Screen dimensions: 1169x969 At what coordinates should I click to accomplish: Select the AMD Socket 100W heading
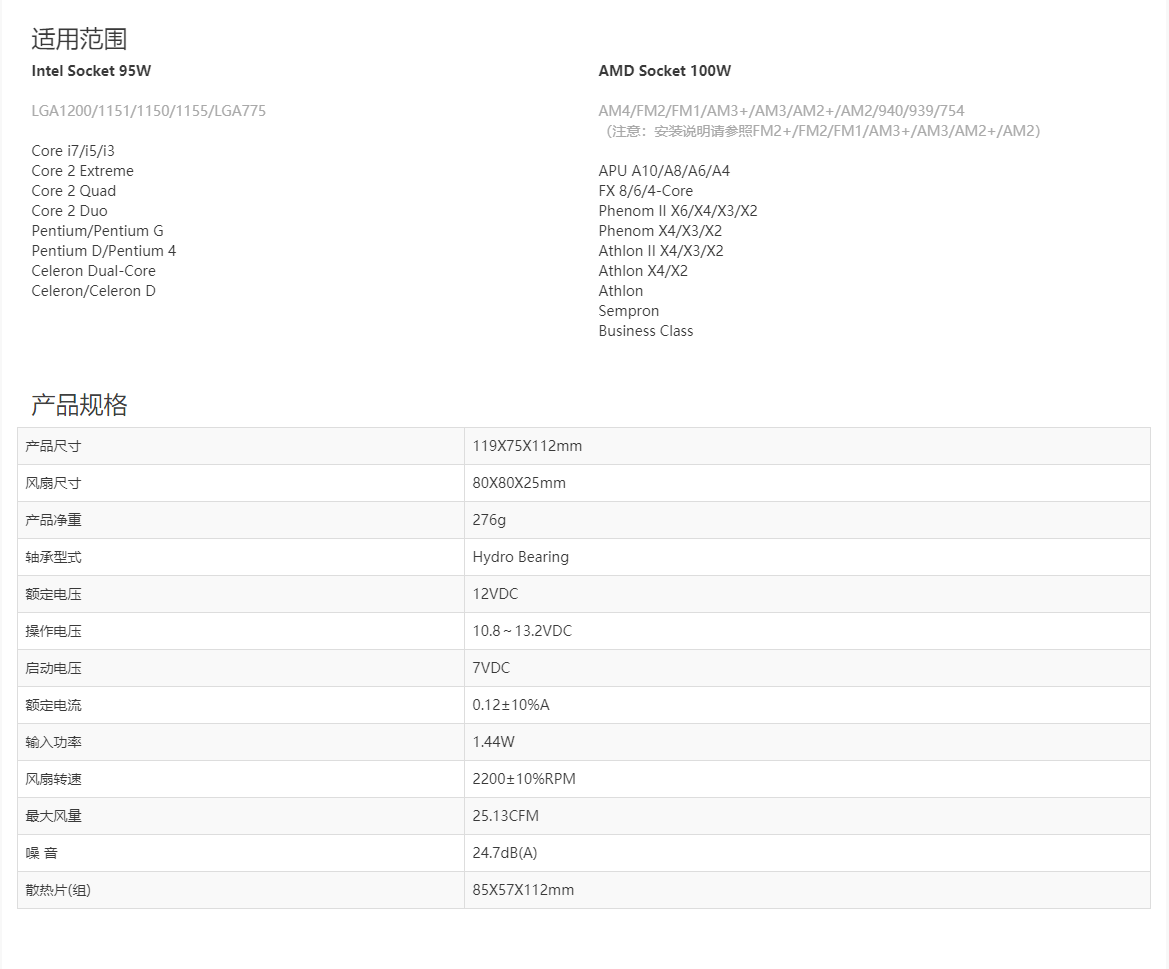664,71
